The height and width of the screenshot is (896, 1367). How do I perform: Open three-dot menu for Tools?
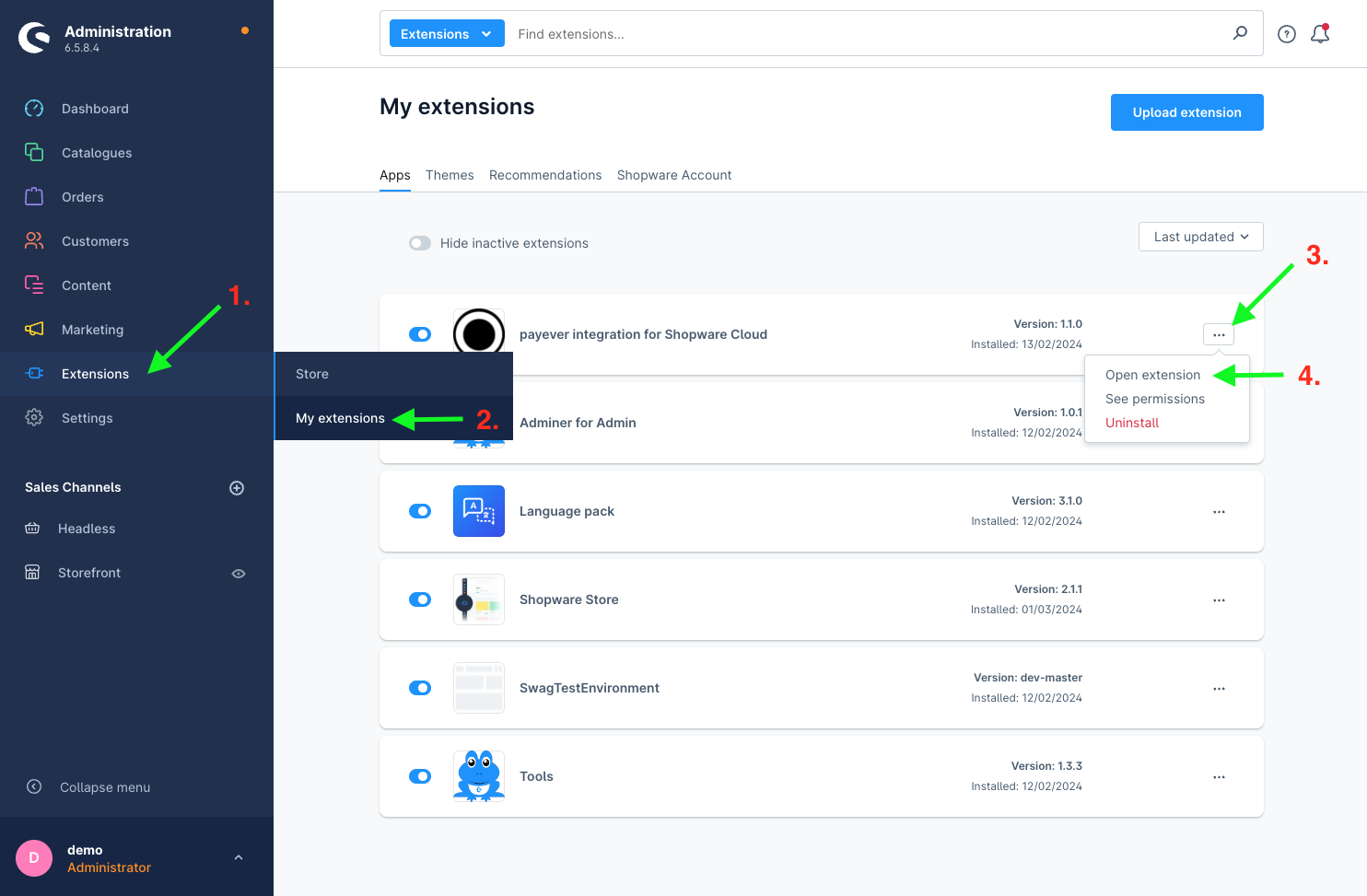[1219, 777]
